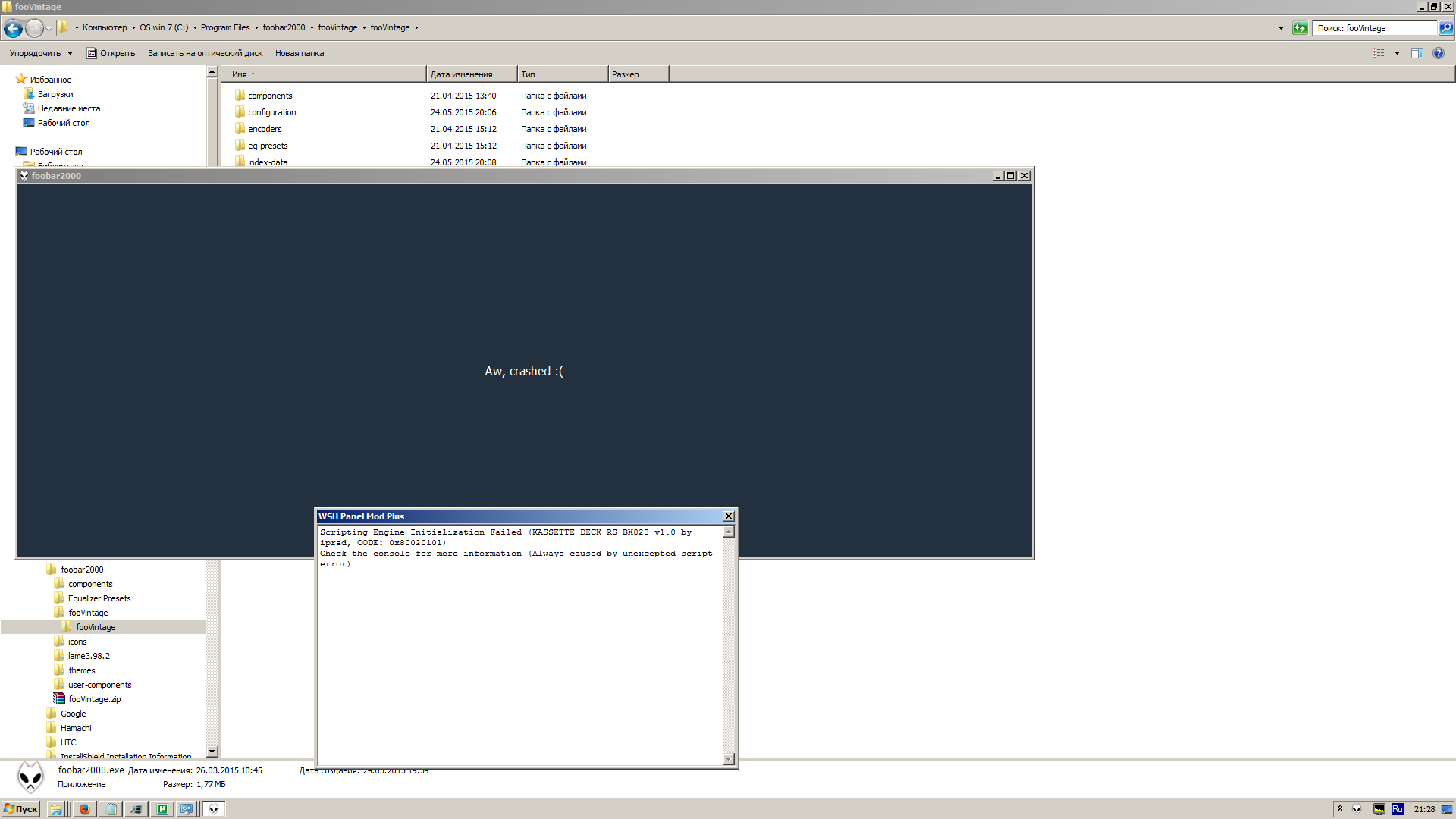Open the Пуск start button
Viewport: 1456px width, 819px height.
pyautogui.click(x=20, y=809)
